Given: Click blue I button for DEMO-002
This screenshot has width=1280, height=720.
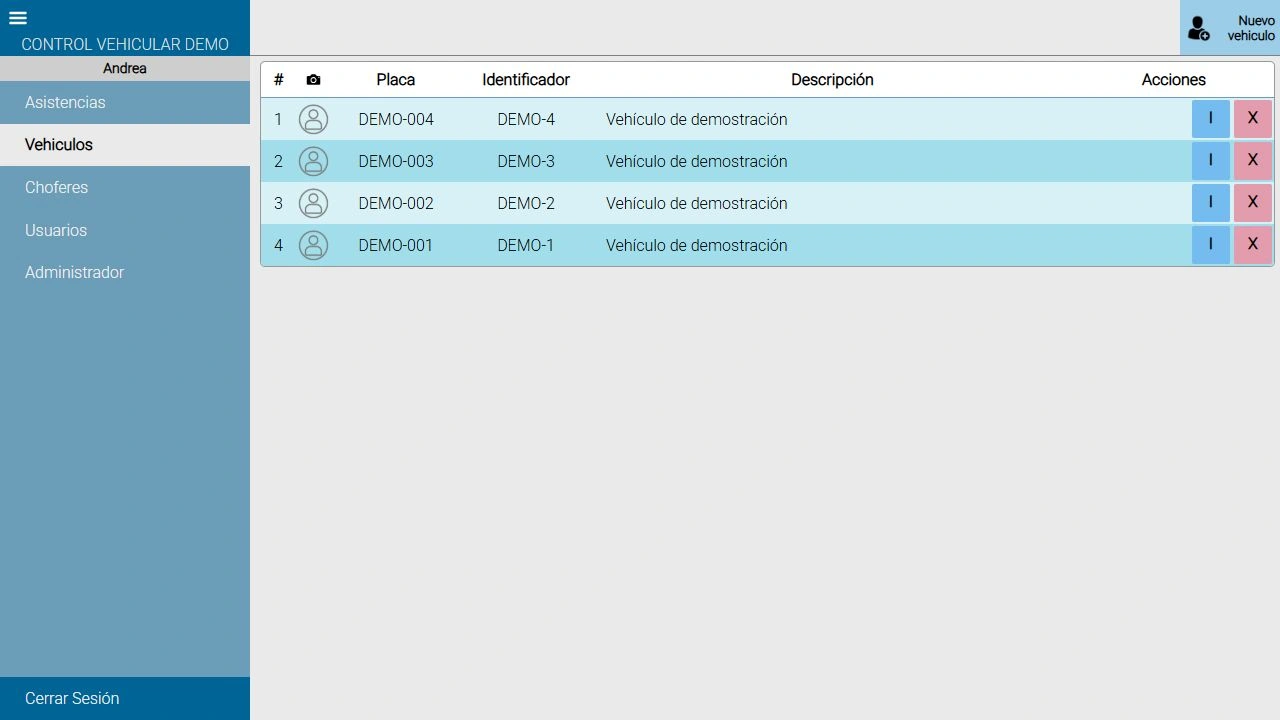Looking at the screenshot, I should pyautogui.click(x=1211, y=203).
